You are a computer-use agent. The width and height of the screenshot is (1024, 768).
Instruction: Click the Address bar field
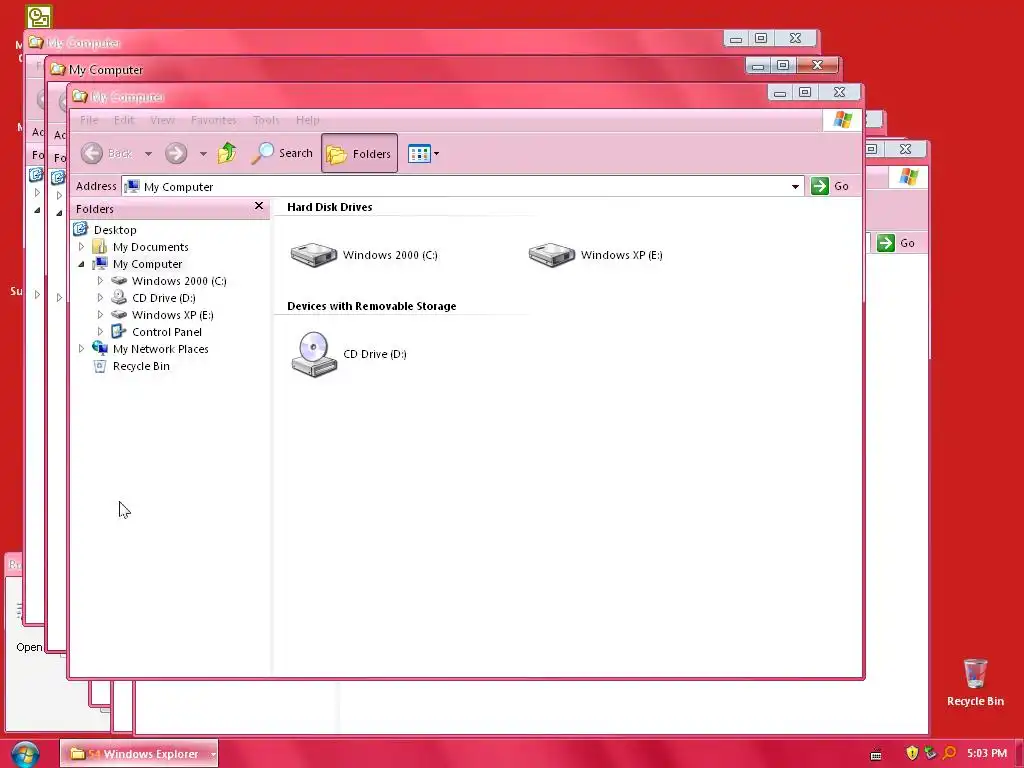[x=462, y=187]
